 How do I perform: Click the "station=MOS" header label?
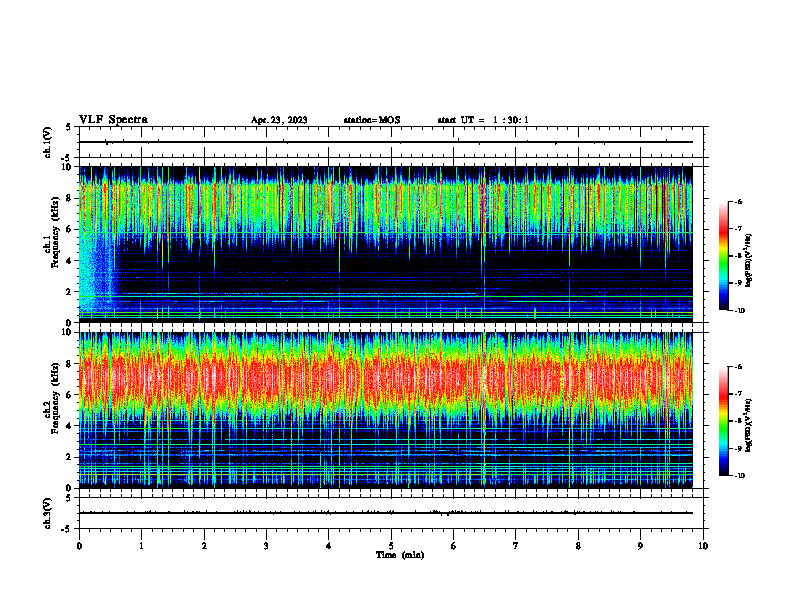tap(372, 120)
